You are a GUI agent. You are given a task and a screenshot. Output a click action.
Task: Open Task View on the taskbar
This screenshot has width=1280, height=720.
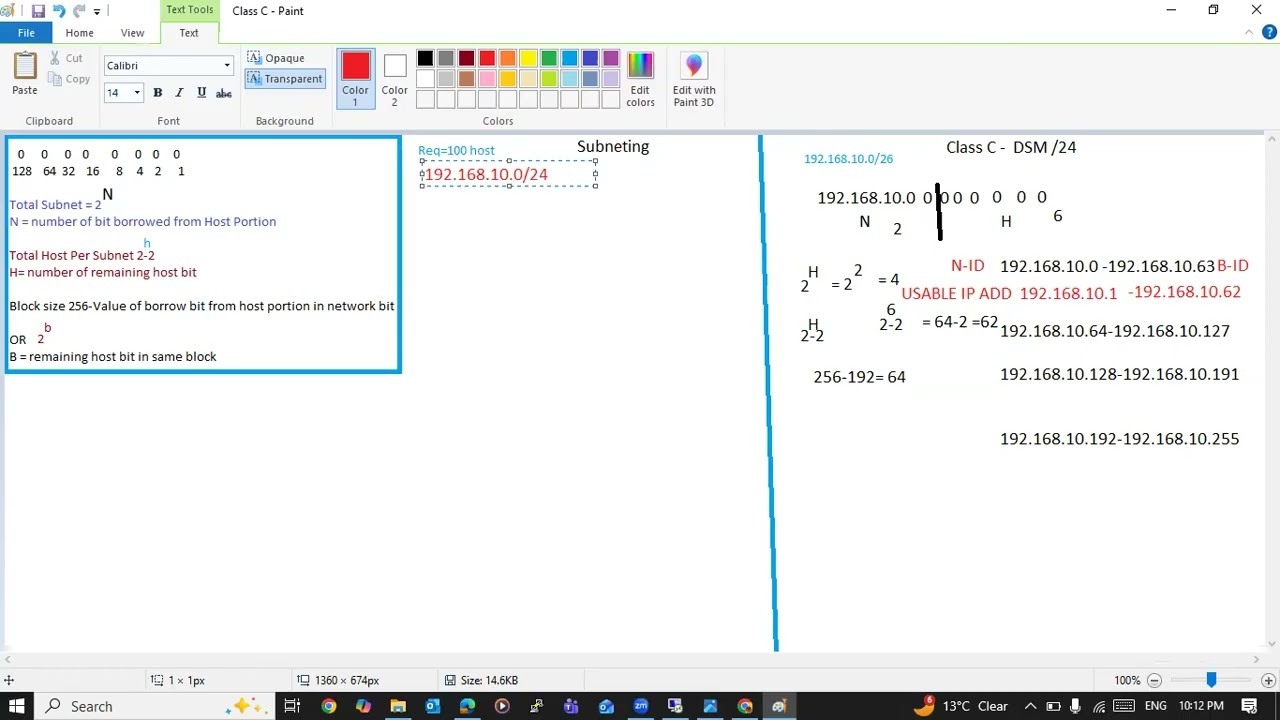click(292, 706)
